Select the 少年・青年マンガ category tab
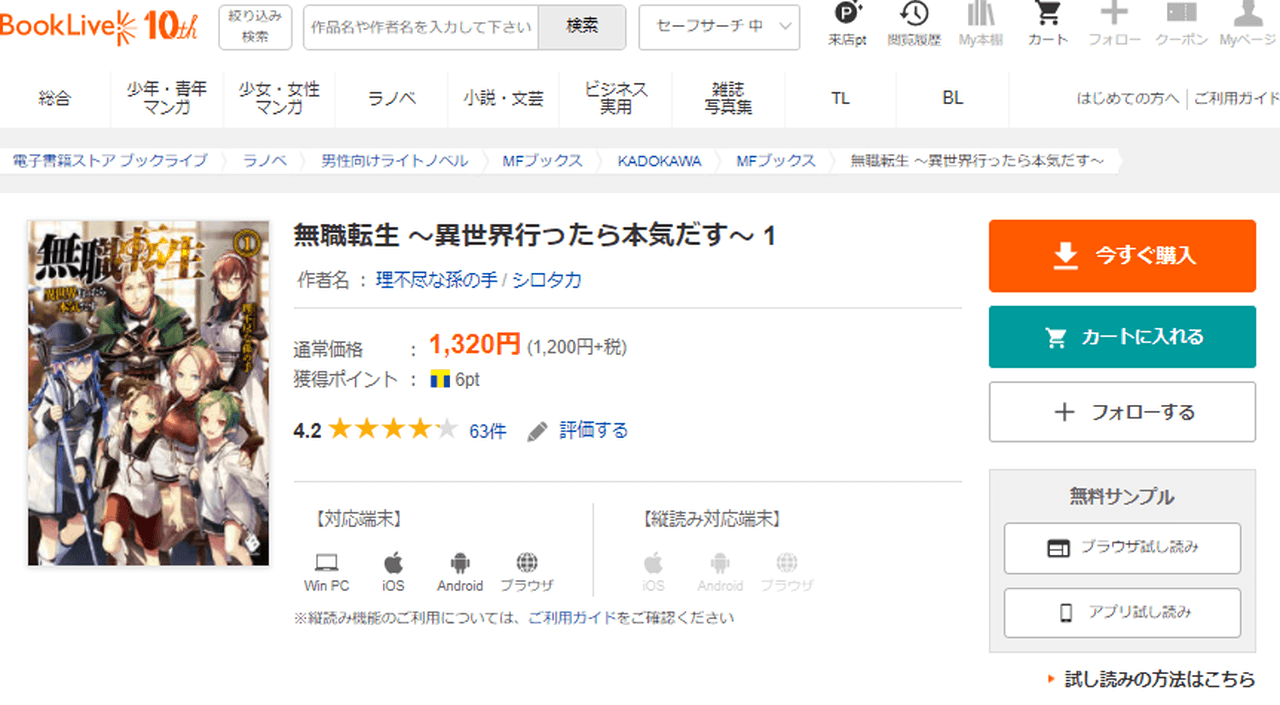This screenshot has width=1280, height=705. (x=167, y=98)
